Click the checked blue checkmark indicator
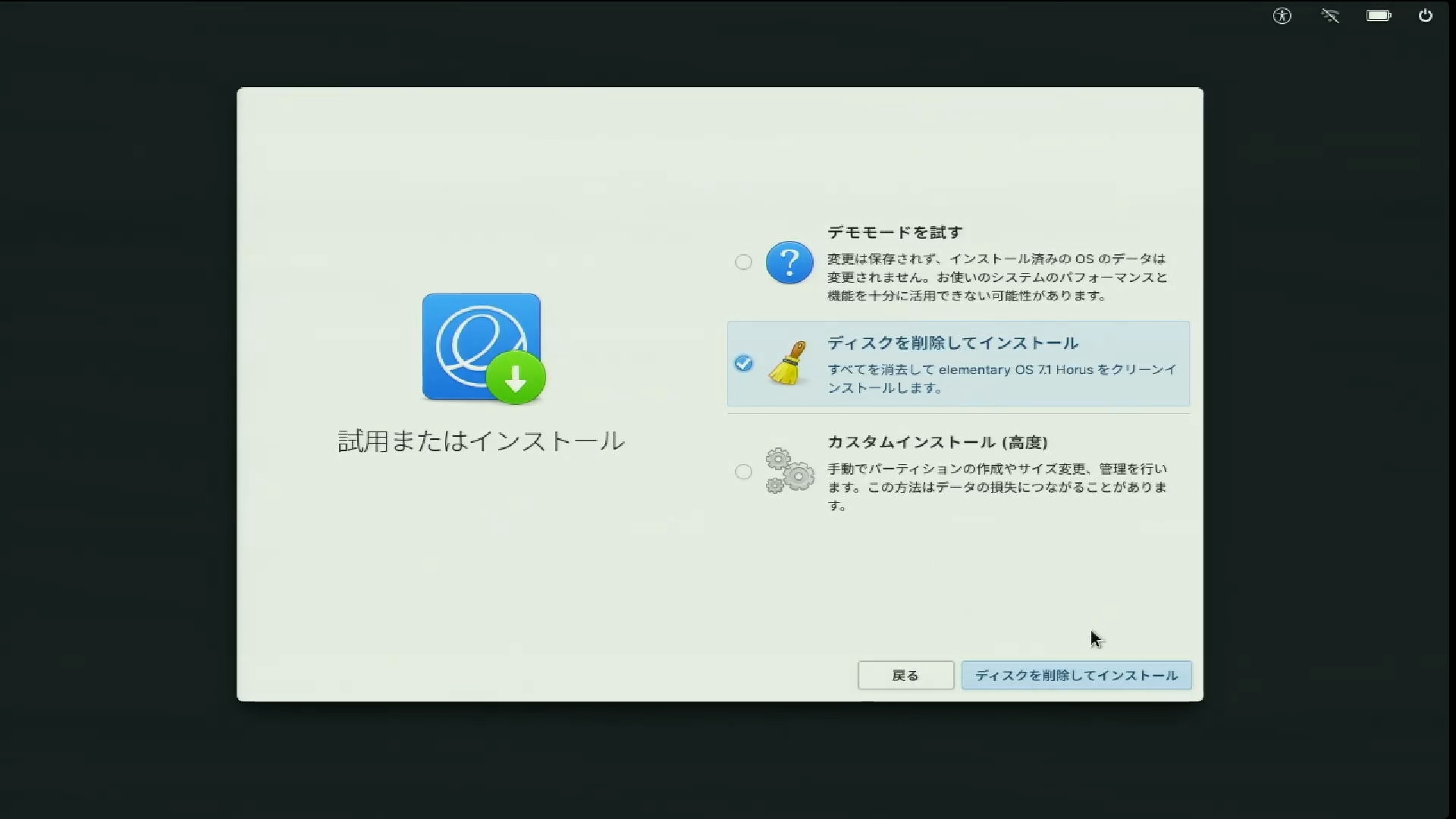 click(x=744, y=364)
